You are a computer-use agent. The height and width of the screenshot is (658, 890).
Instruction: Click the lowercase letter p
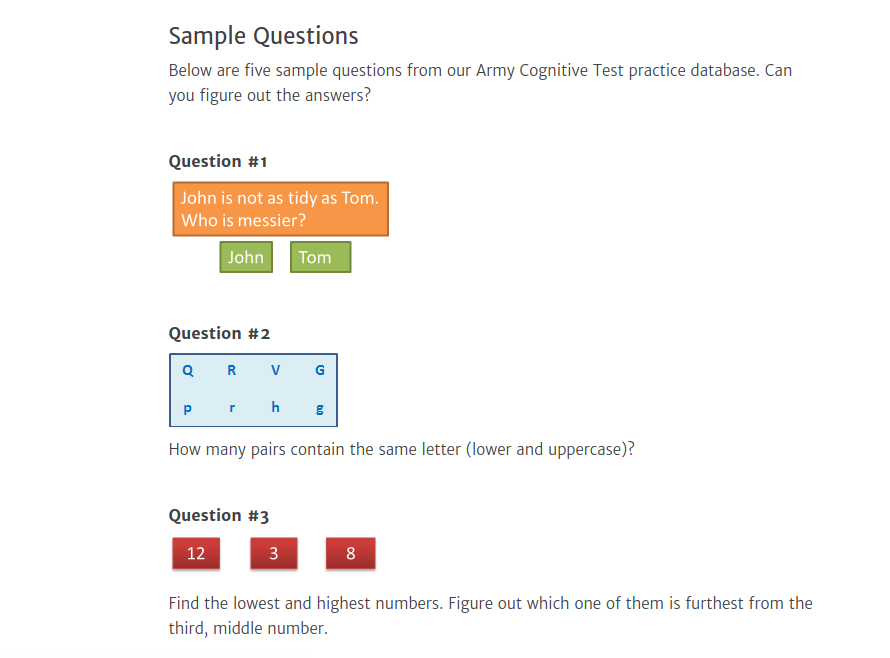(188, 408)
